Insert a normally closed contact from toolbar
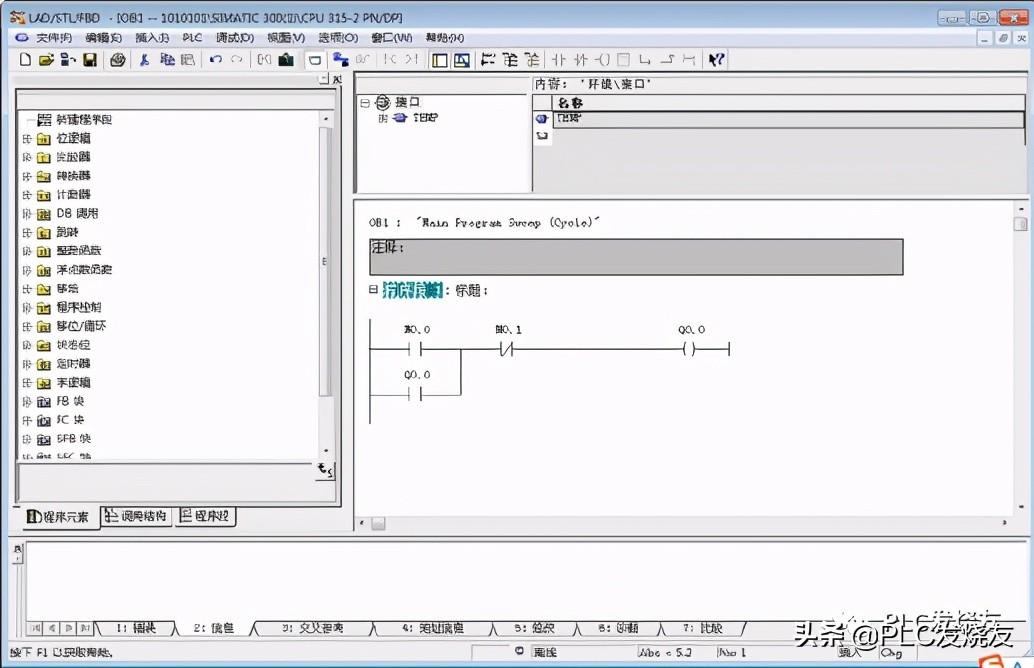Screen dimensions: 1034x668 tap(580, 60)
